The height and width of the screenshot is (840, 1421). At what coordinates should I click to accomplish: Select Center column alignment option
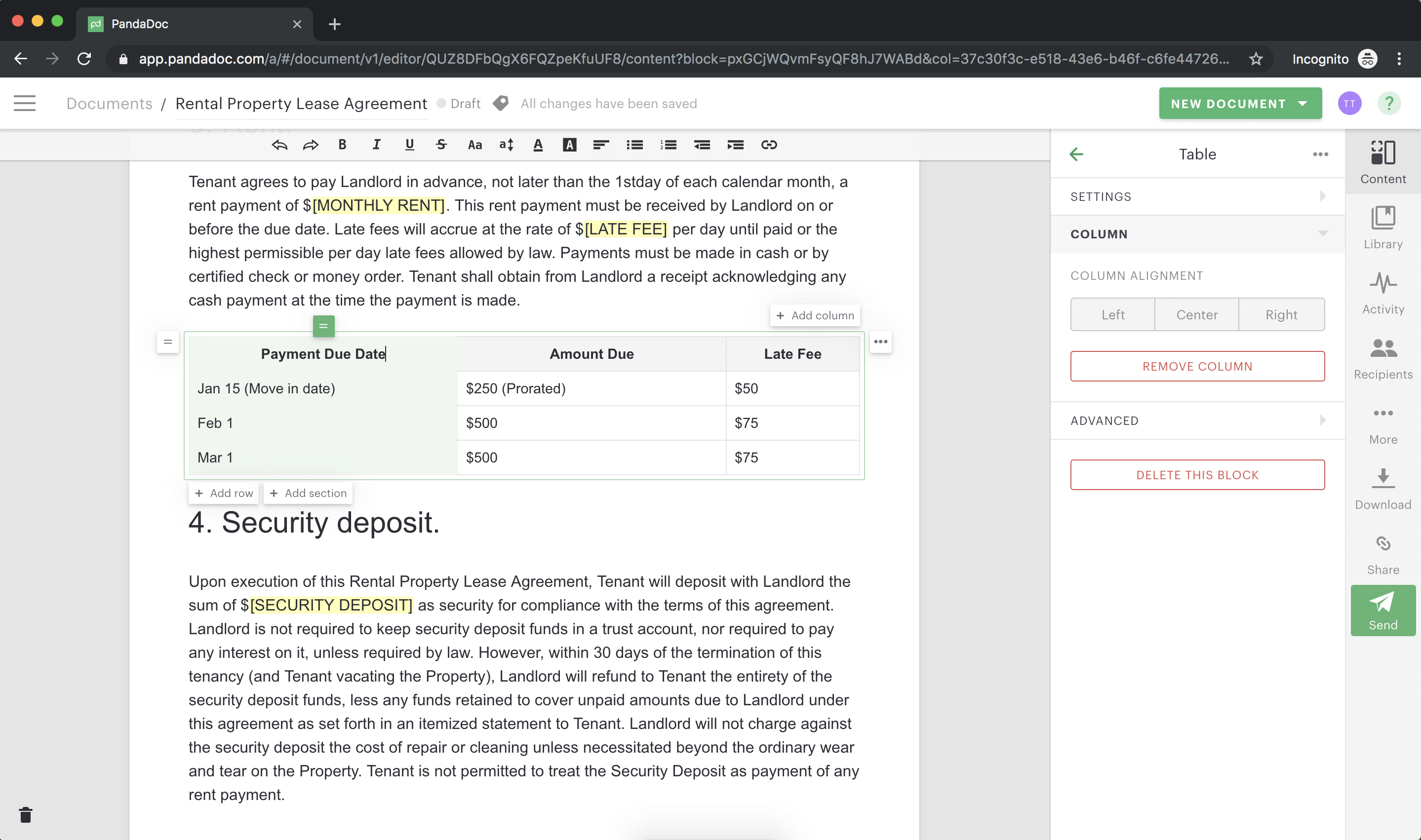click(x=1197, y=315)
